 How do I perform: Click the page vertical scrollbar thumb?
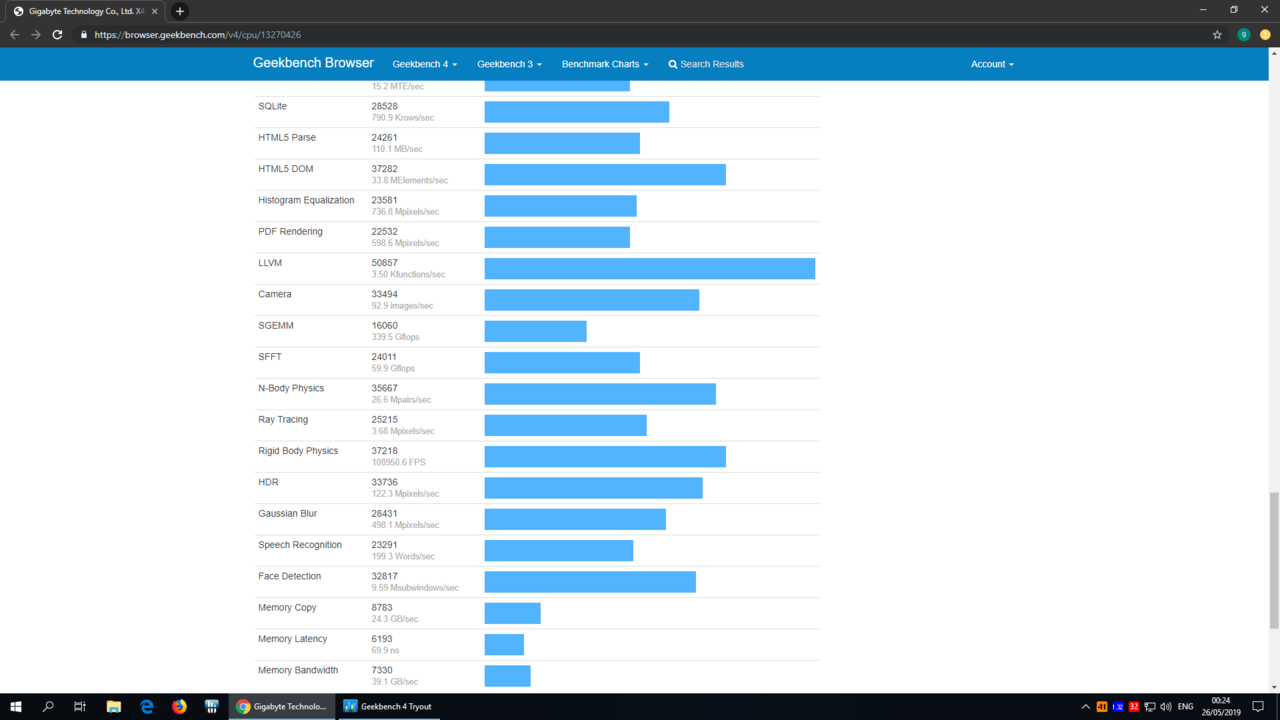click(1274, 560)
